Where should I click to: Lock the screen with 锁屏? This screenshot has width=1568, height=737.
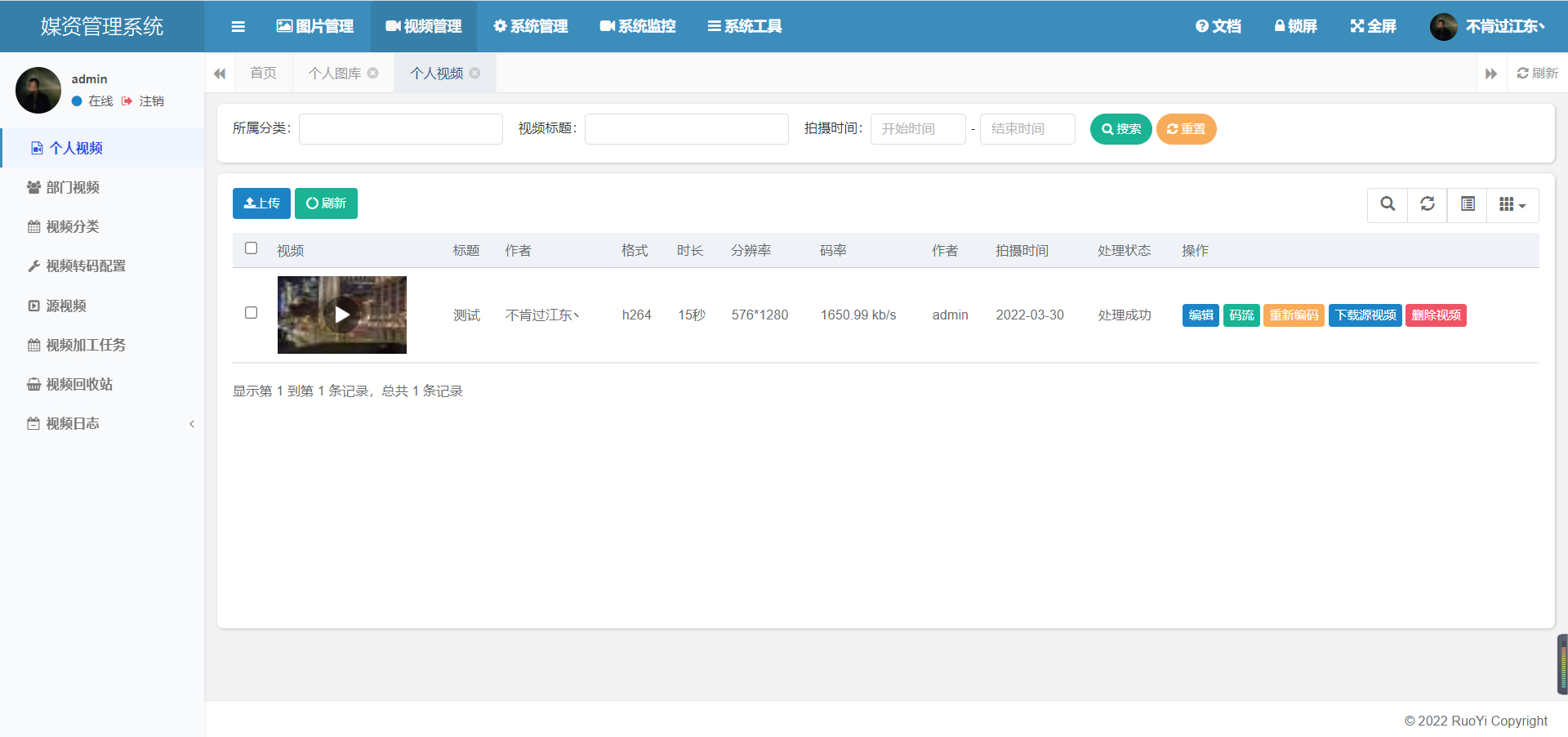(1296, 26)
